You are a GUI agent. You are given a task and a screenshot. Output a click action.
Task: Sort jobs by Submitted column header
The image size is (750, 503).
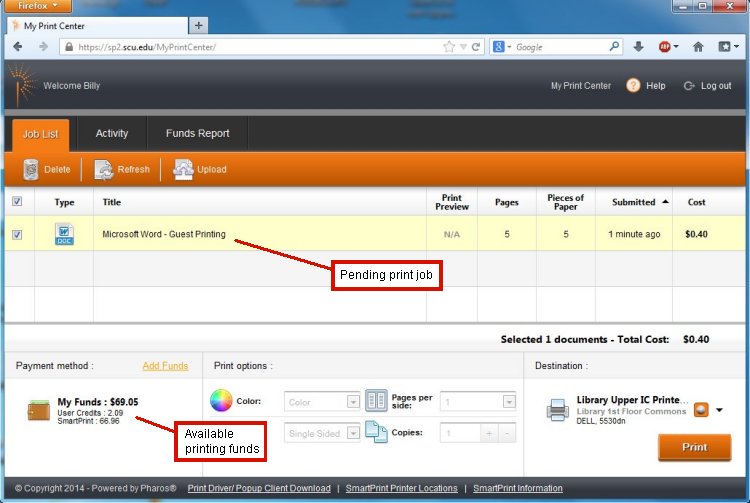pyautogui.click(x=634, y=202)
